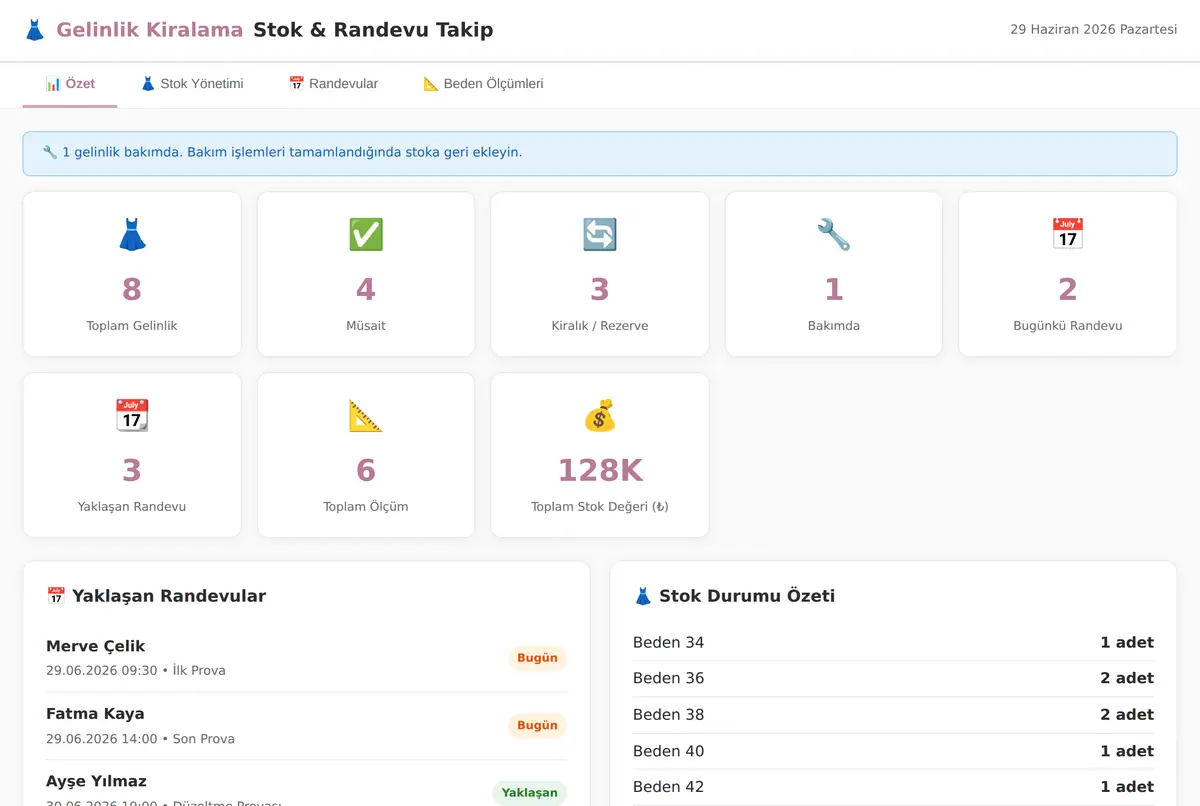The width and height of the screenshot is (1200, 806).
Task: Click the Müsait count of 4
Action: point(366,289)
